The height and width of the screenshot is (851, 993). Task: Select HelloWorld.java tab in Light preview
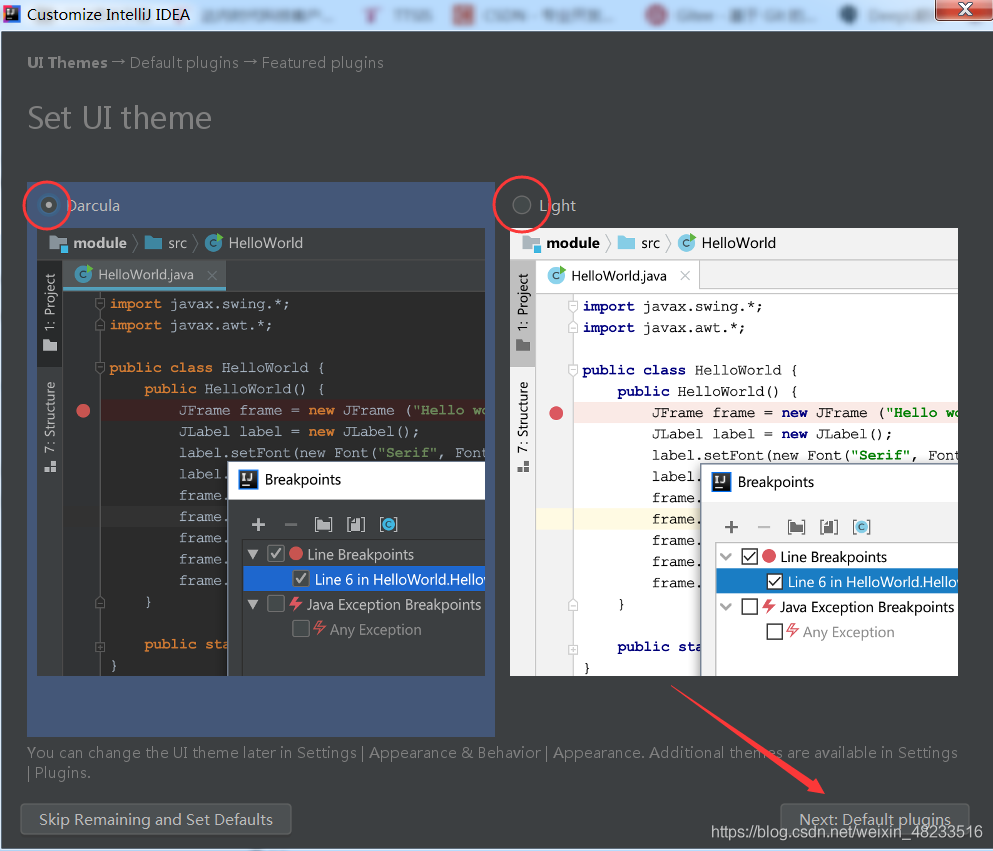618,276
